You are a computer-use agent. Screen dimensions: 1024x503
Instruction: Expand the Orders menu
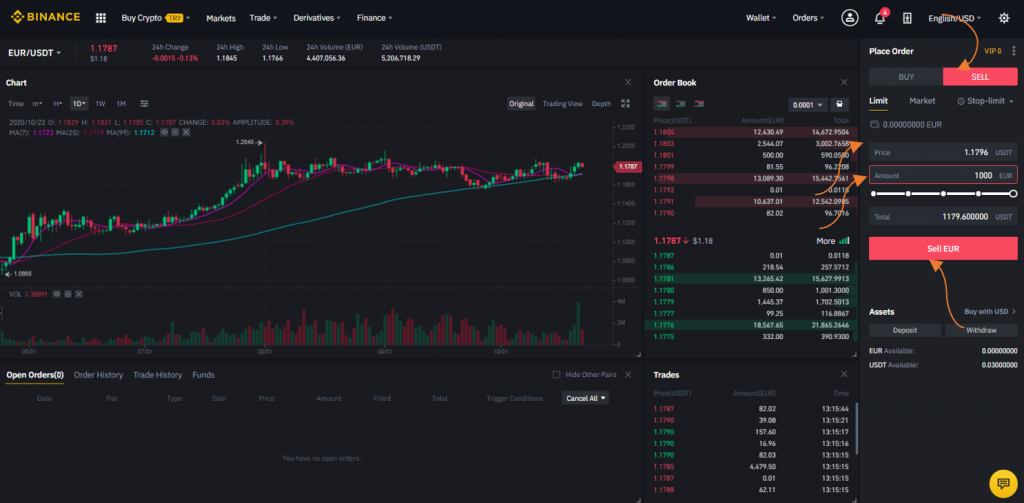(x=808, y=18)
